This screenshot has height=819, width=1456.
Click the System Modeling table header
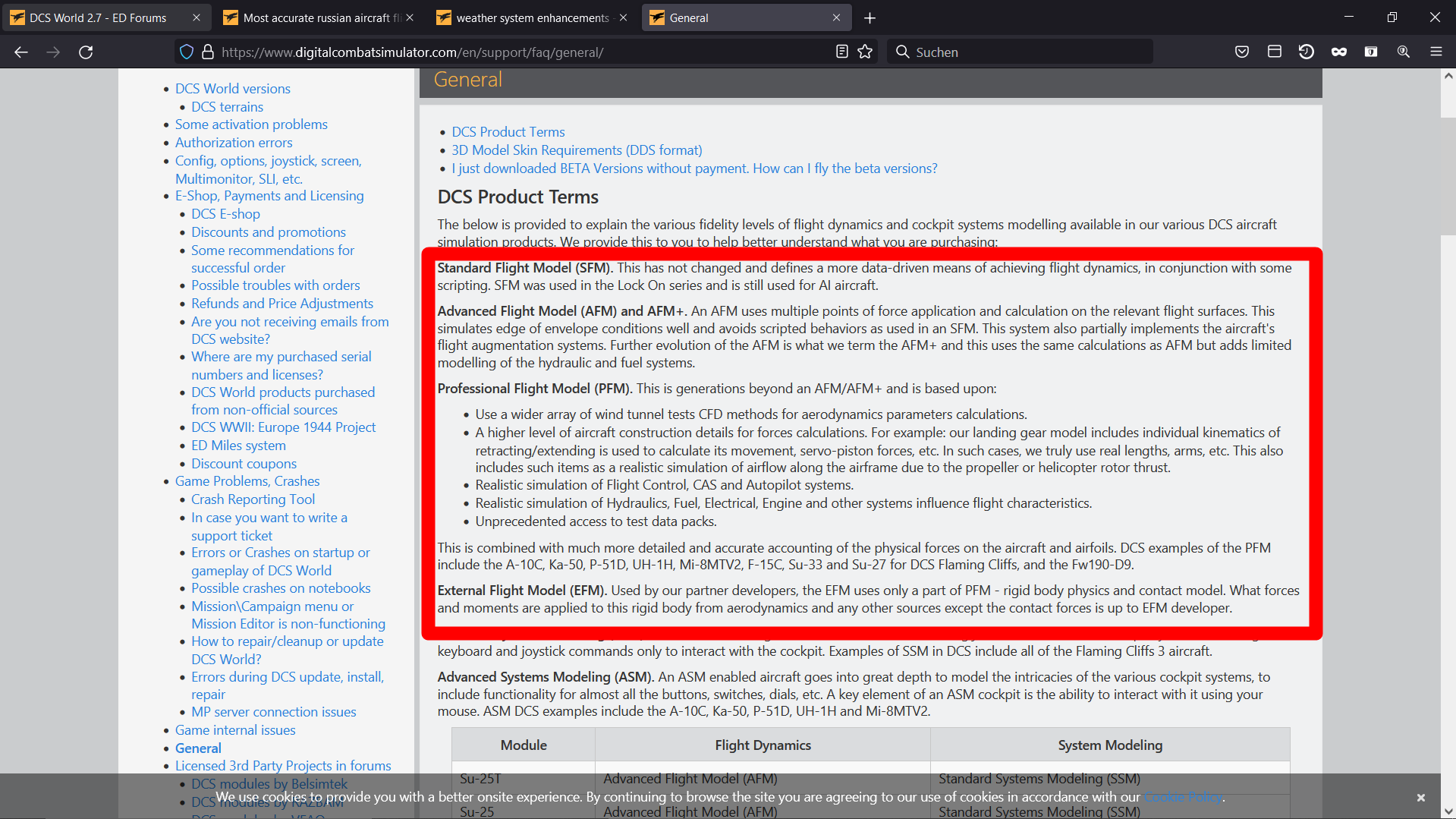point(1110,745)
